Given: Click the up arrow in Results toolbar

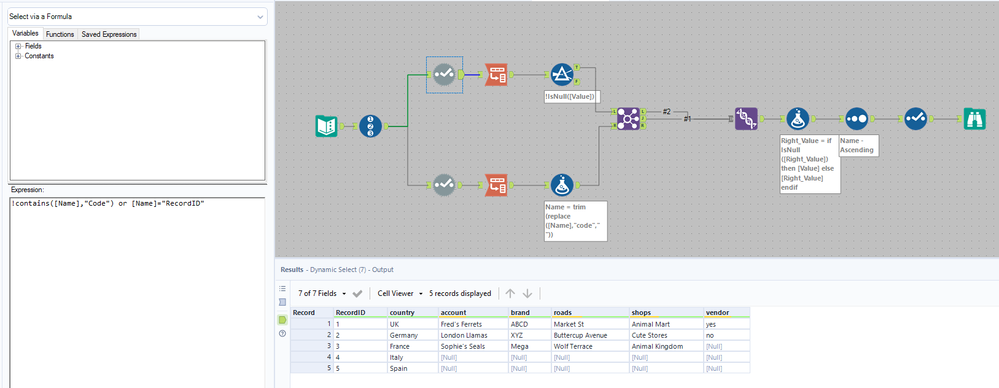Looking at the screenshot, I should pyautogui.click(x=510, y=294).
